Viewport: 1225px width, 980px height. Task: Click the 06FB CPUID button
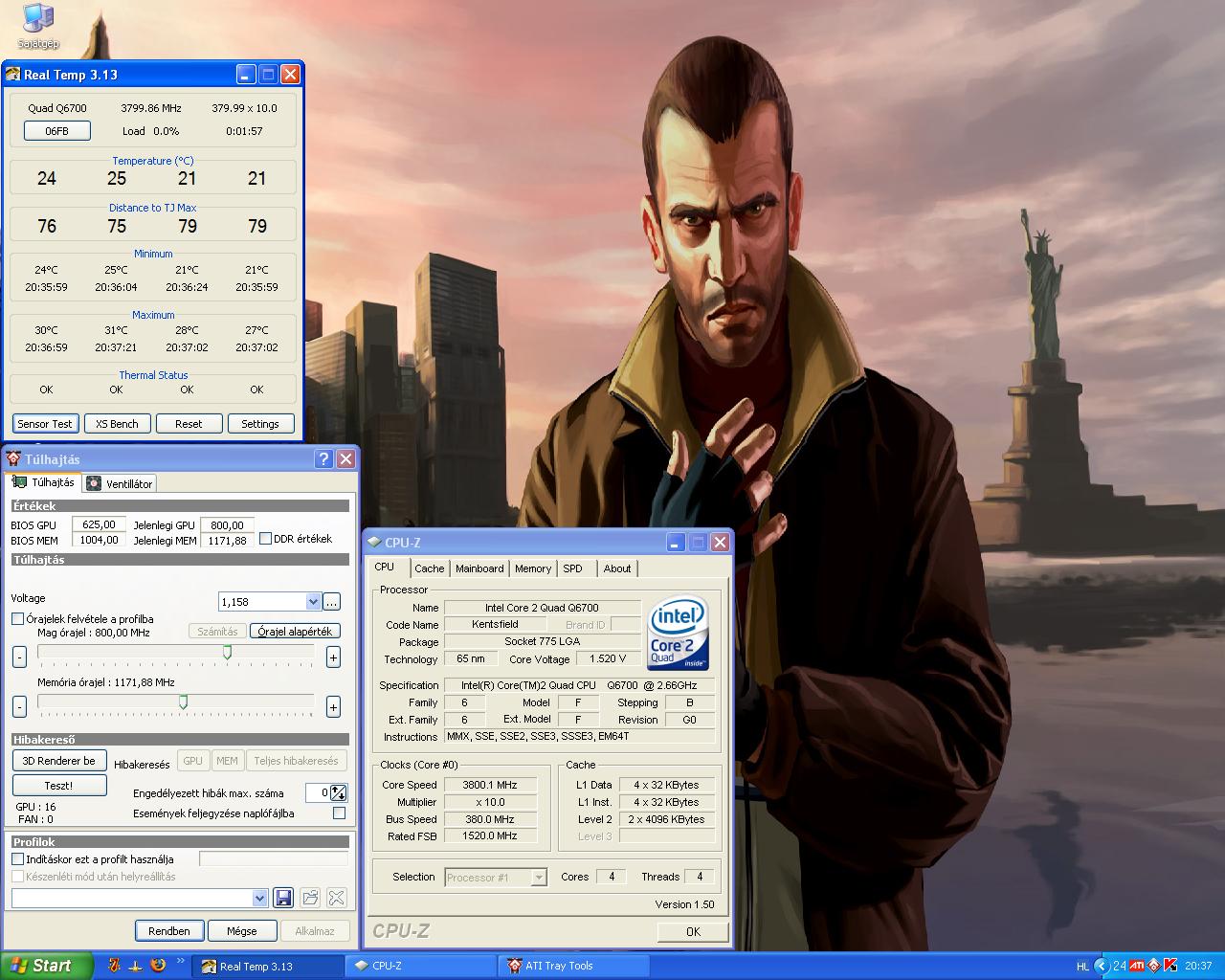pos(56,131)
